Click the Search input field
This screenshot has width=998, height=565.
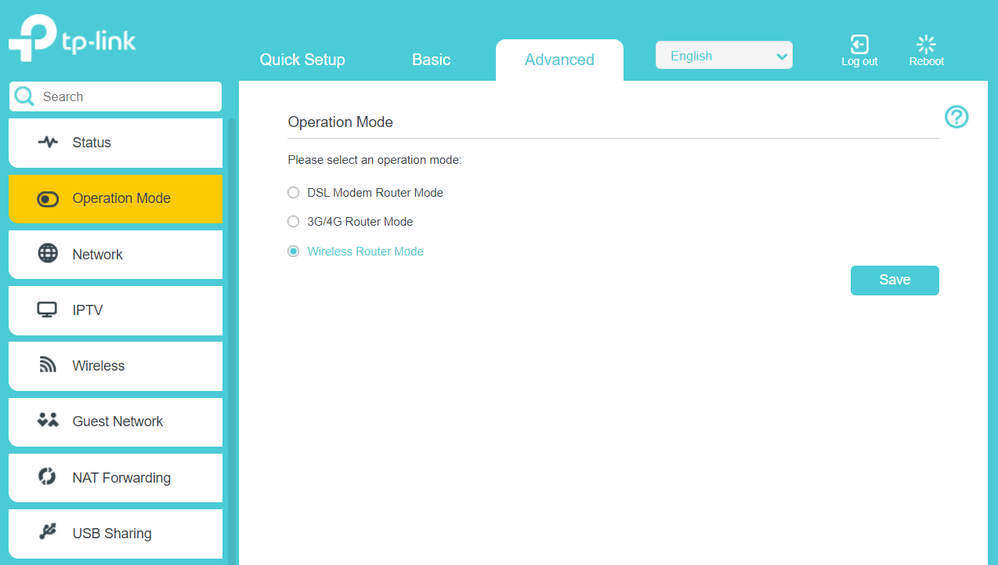click(127, 97)
